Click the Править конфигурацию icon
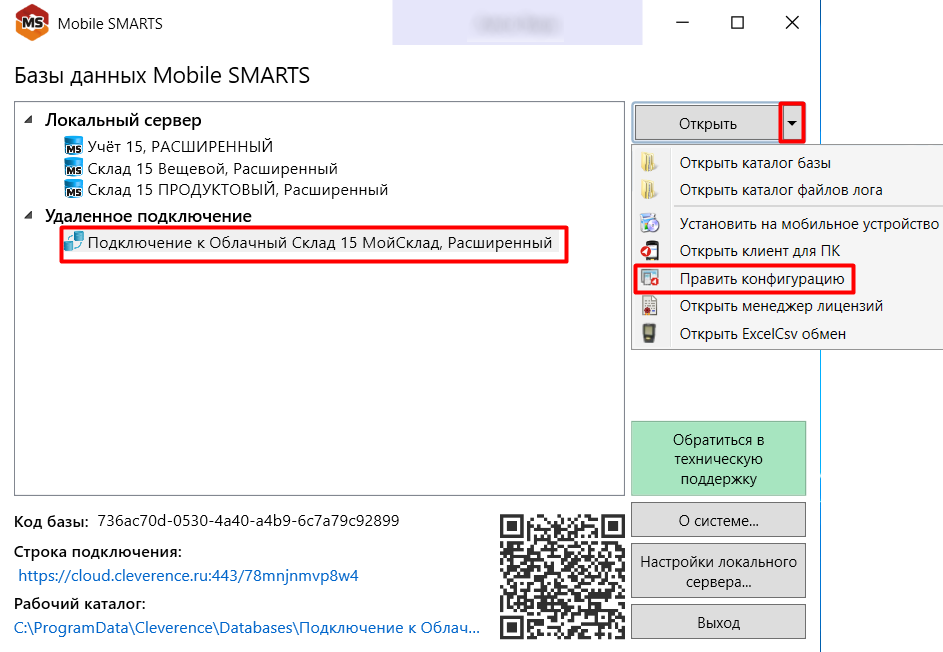This screenshot has height=652, width=943. click(x=650, y=278)
